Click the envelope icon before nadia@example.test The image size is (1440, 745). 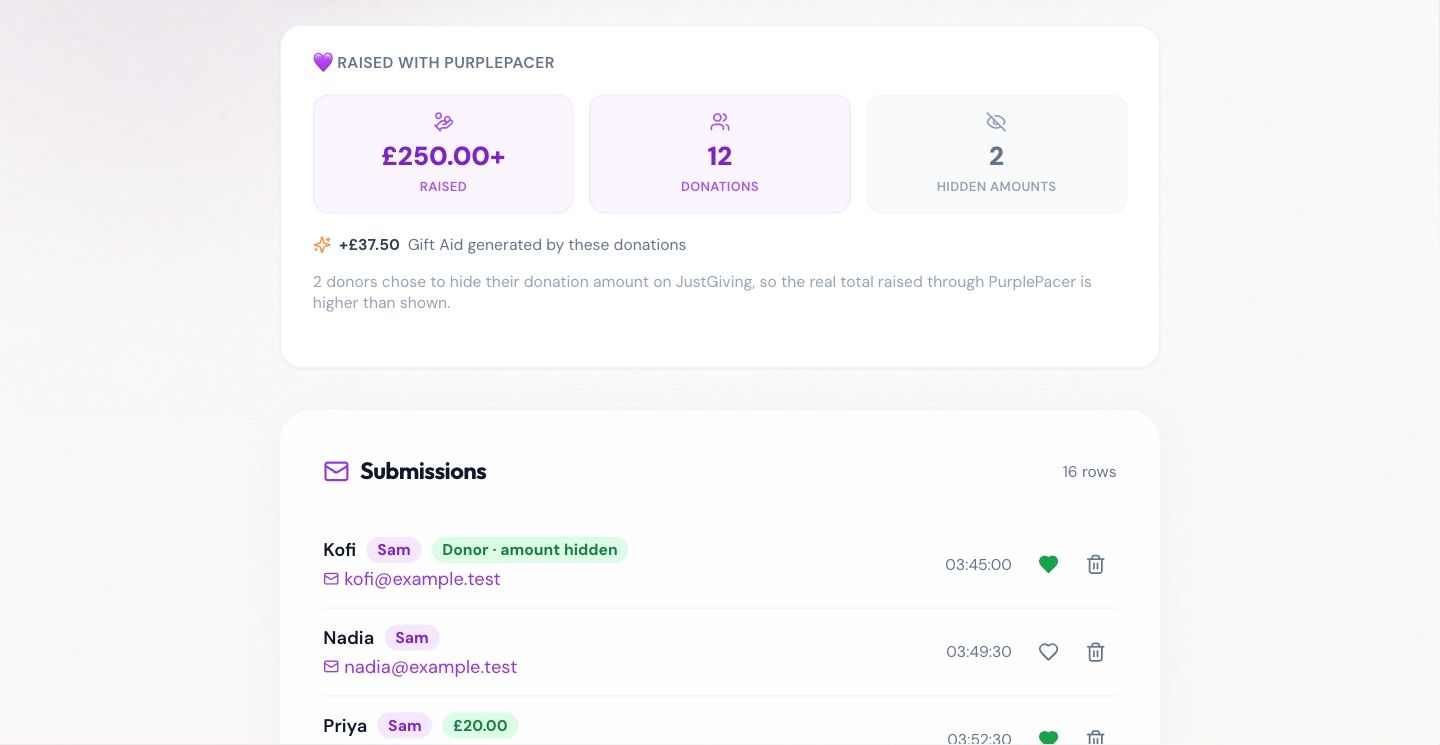[331, 667]
